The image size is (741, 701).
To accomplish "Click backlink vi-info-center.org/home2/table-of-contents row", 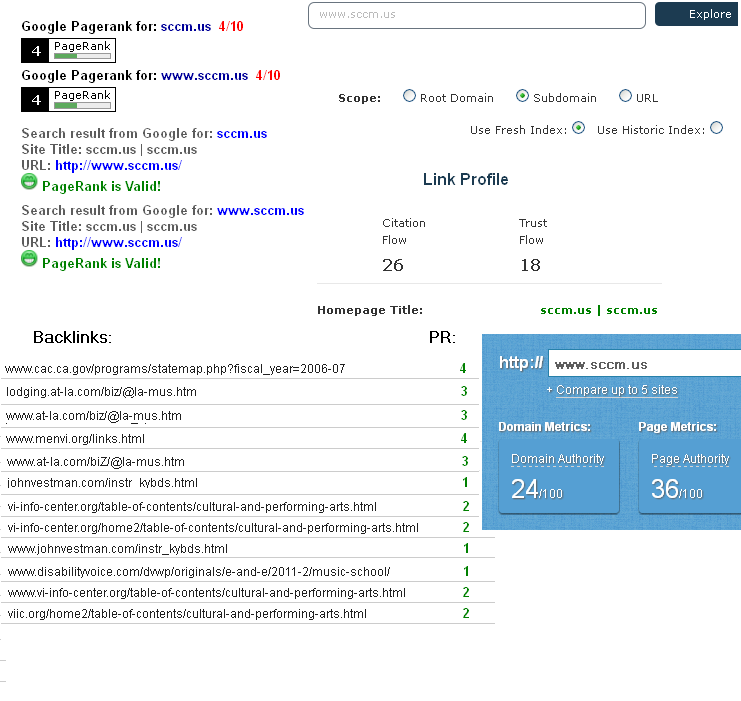I will tap(213, 528).
